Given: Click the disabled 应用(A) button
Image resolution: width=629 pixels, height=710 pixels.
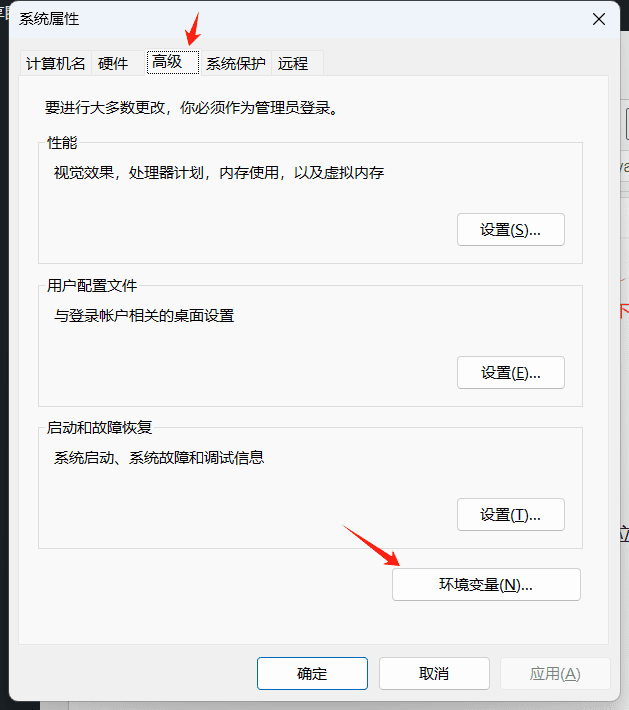Looking at the screenshot, I should [555, 673].
